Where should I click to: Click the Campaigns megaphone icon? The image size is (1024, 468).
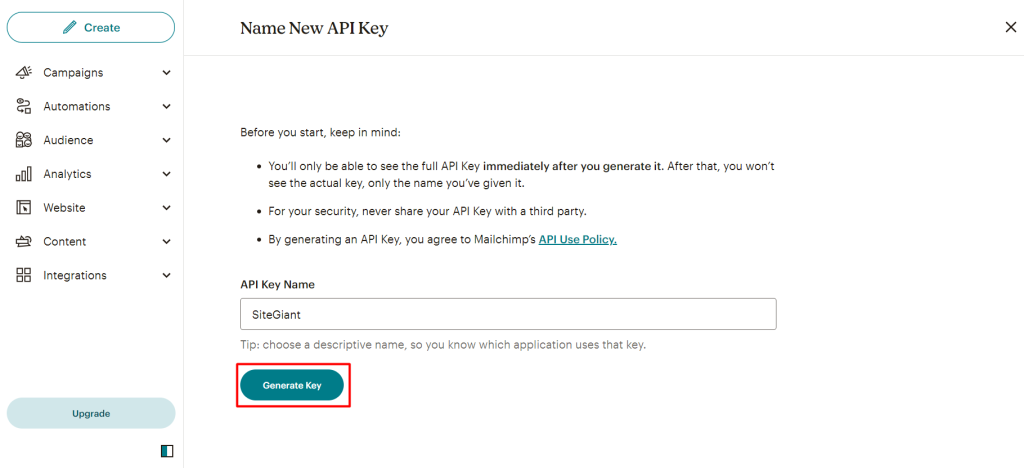24,73
